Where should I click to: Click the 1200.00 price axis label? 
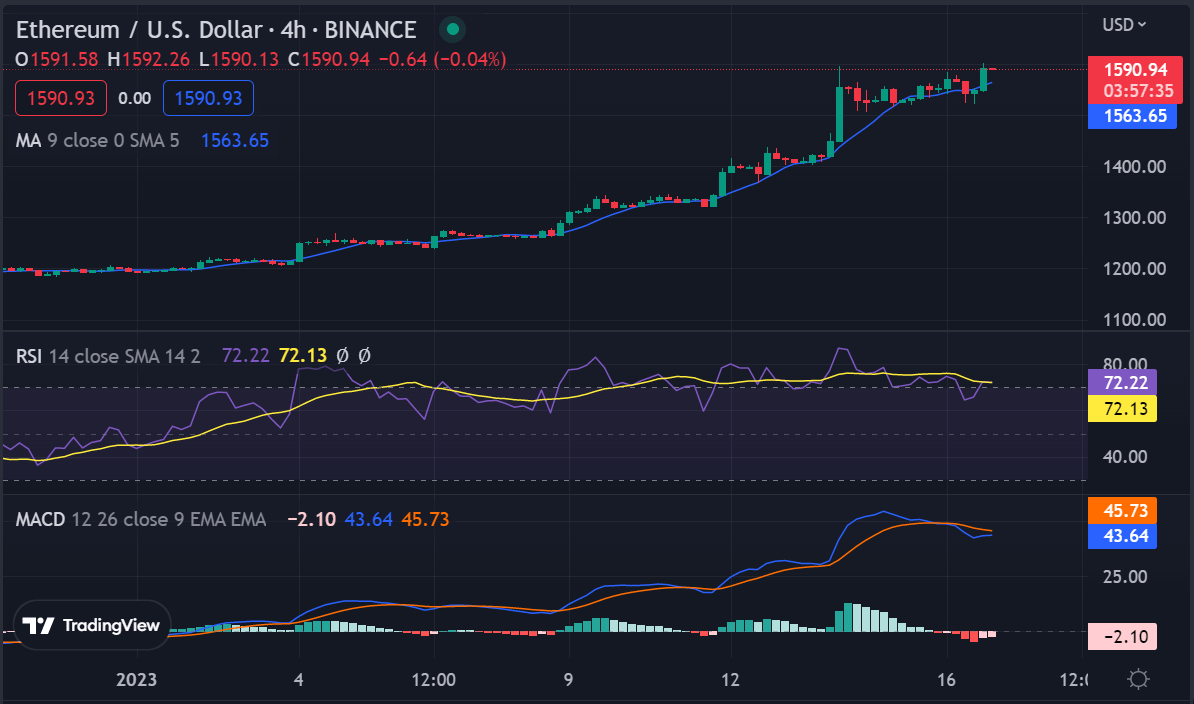[1134, 269]
